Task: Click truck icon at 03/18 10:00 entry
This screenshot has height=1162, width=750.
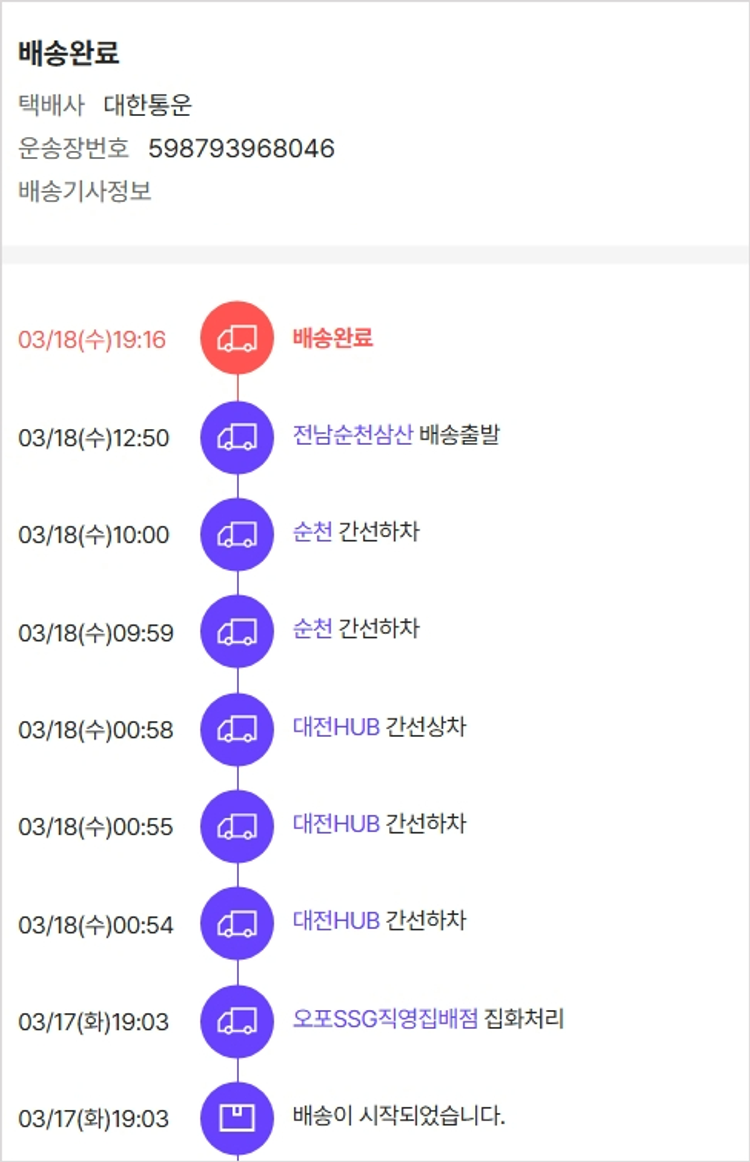Action: (x=237, y=534)
